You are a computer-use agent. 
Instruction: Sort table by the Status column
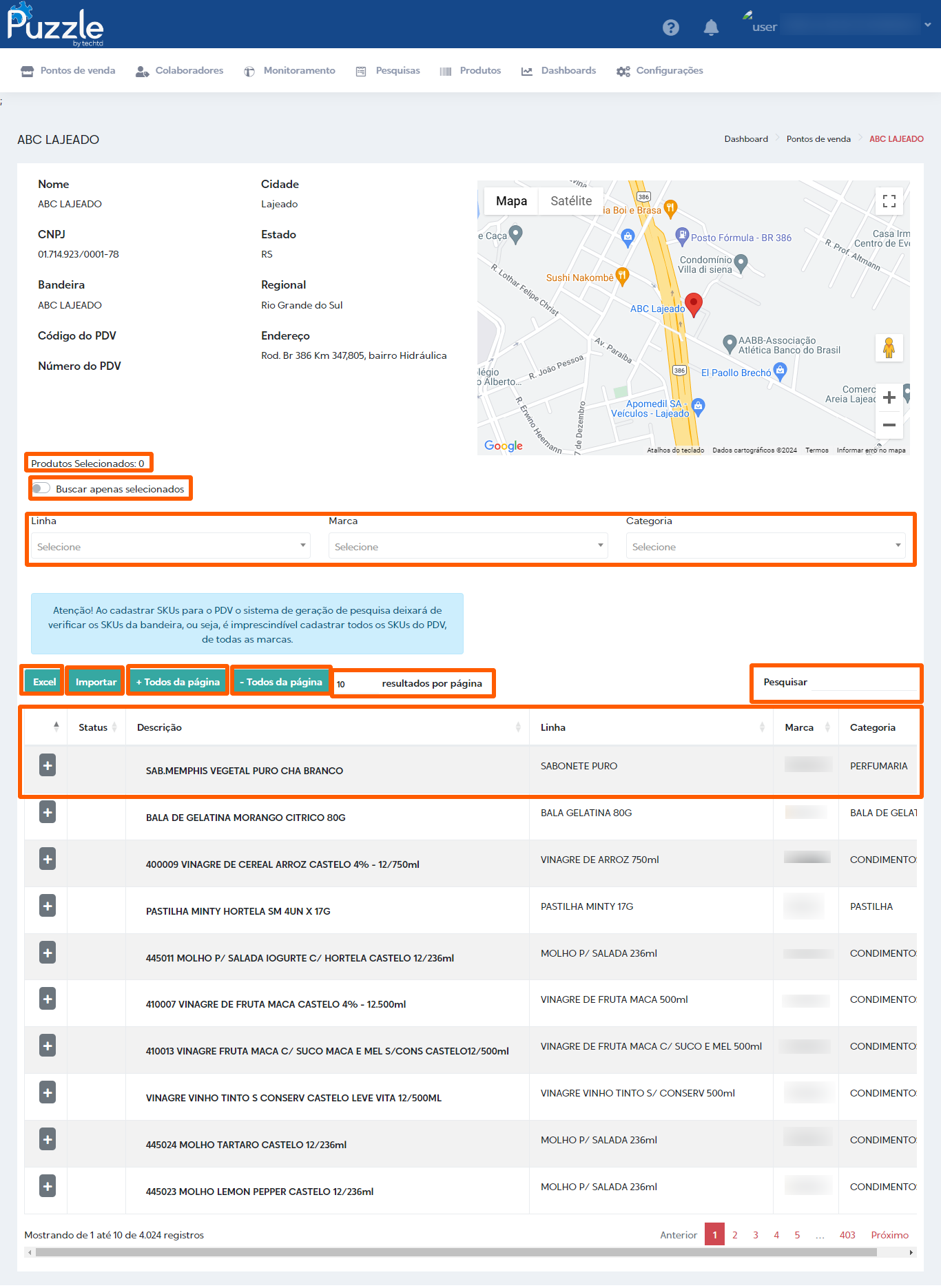(96, 727)
